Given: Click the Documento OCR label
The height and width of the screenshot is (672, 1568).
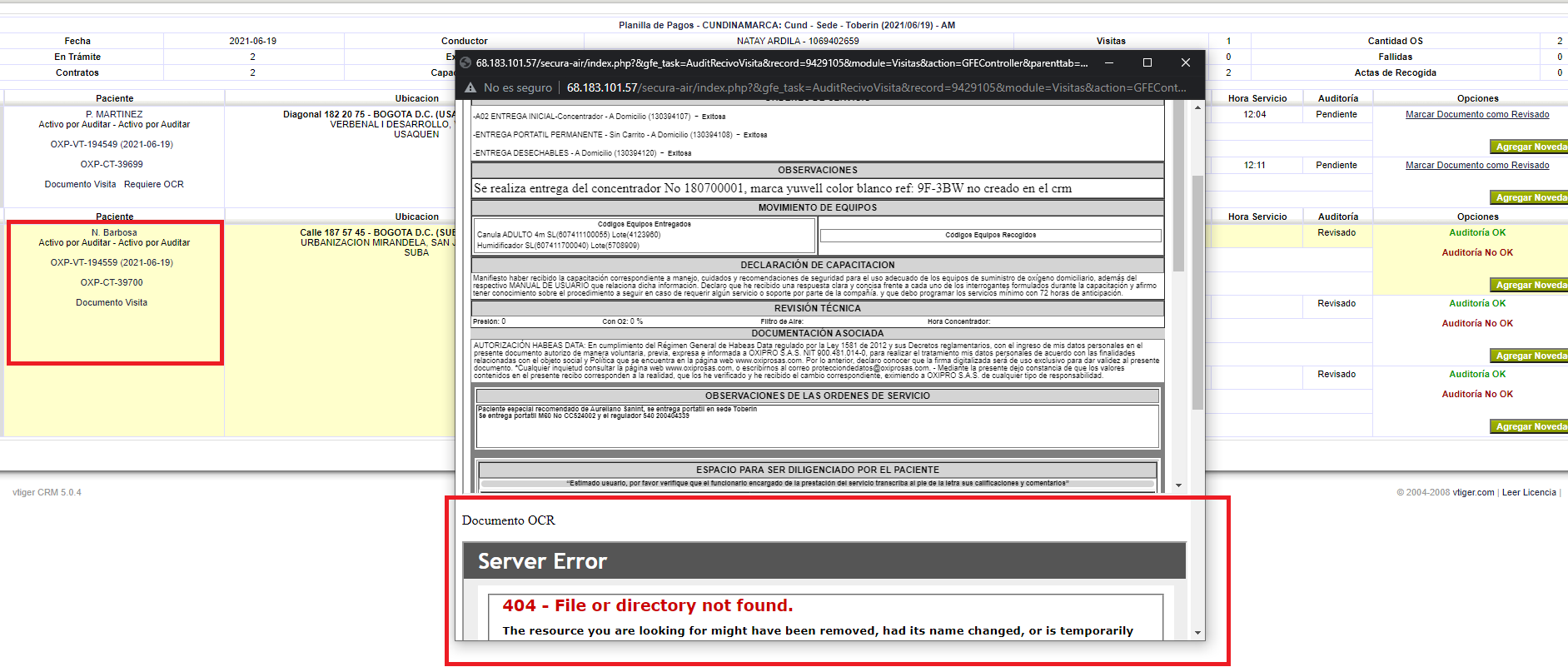Looking at the screenshot, I should (x=508, y=520).
